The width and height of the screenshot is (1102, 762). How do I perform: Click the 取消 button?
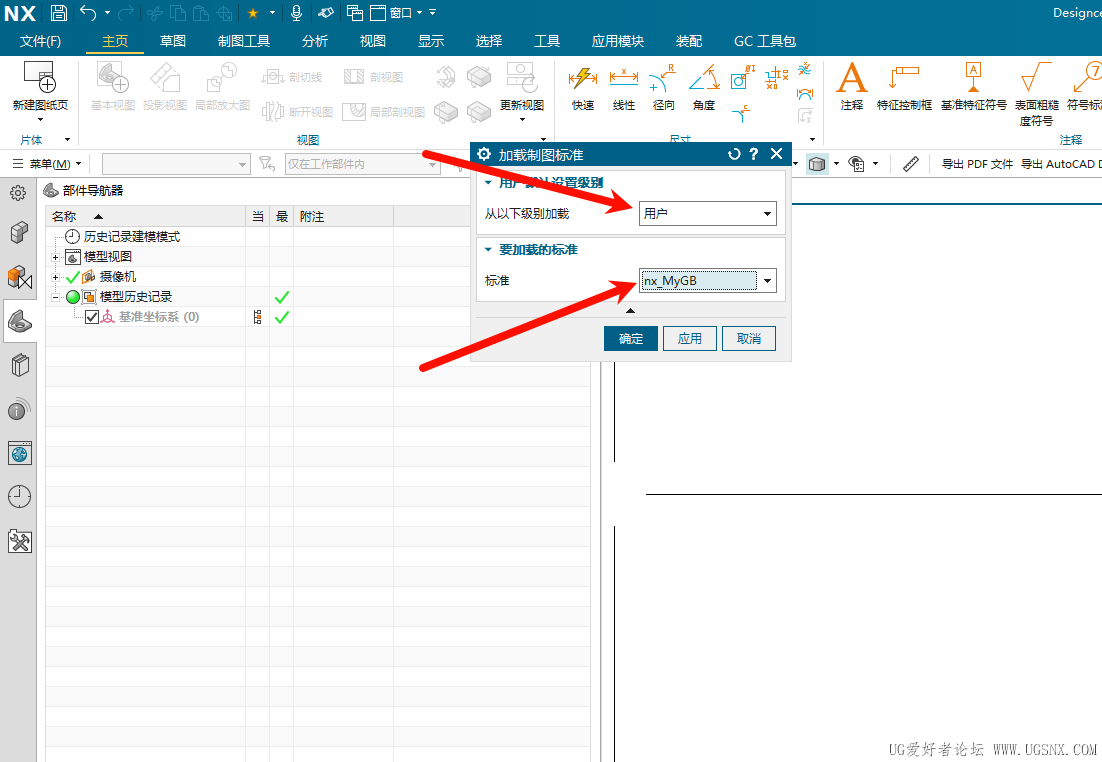point(748,339)
